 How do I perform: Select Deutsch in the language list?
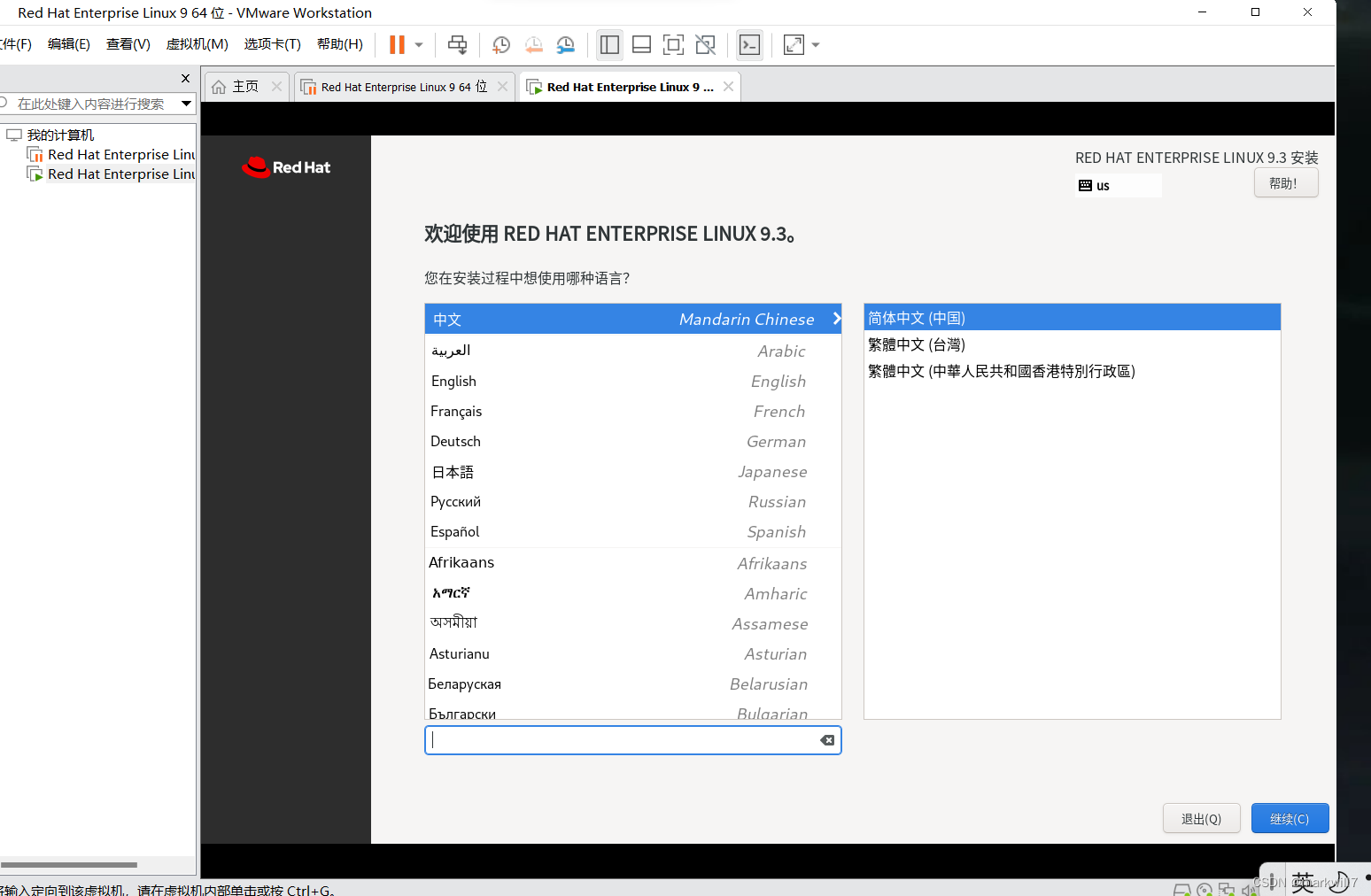click(x=632, y=441)
